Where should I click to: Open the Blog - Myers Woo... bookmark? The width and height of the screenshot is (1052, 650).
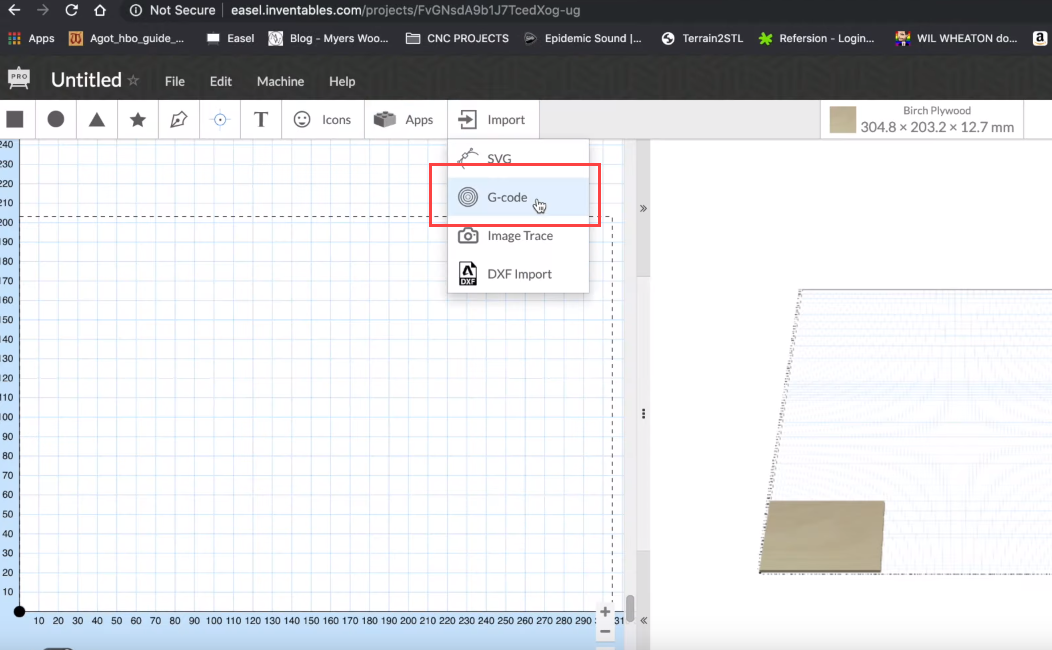pos(328,38)
